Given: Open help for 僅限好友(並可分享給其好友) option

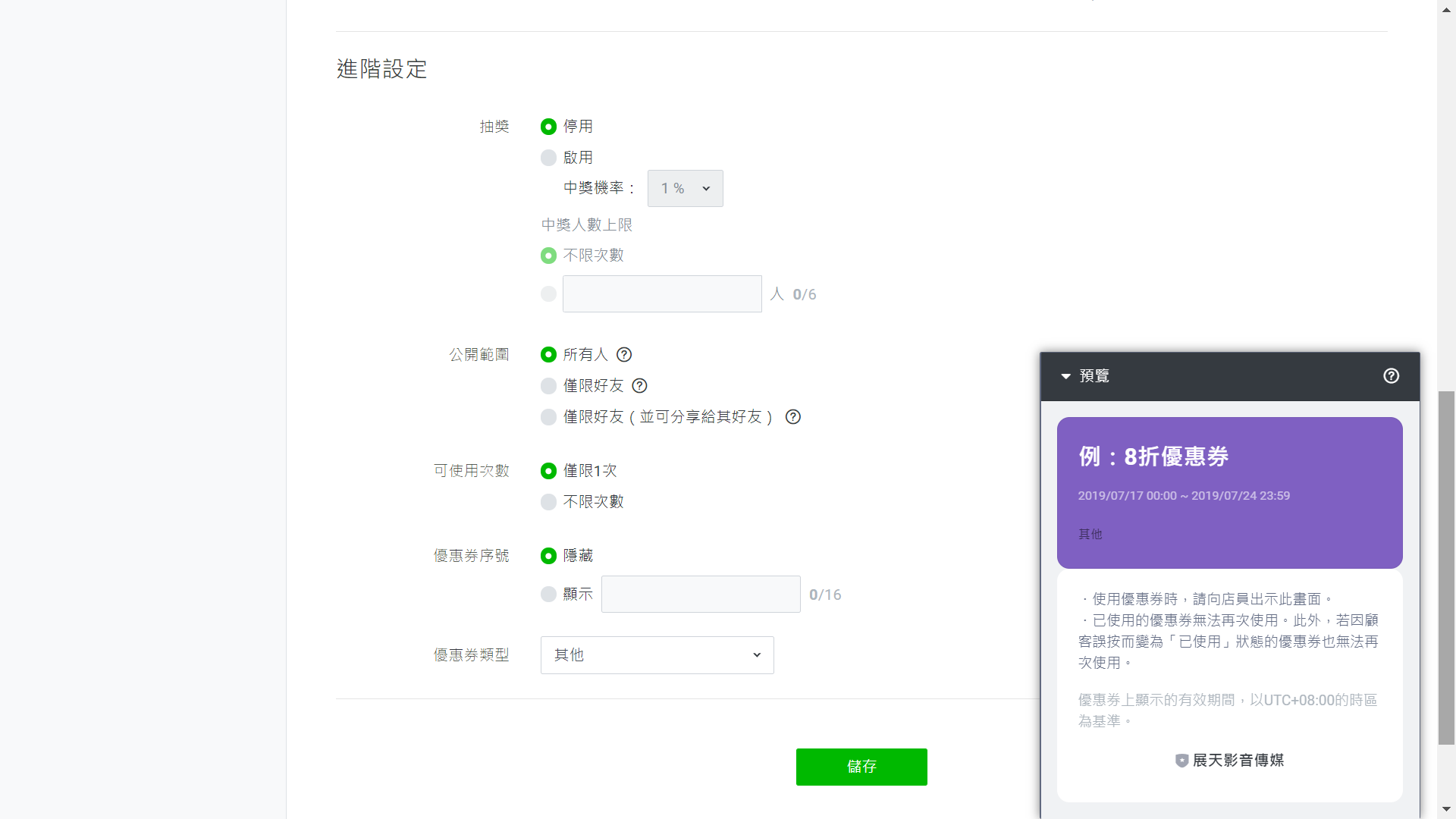Looking at the screenshot, I should tap(793, 417).
